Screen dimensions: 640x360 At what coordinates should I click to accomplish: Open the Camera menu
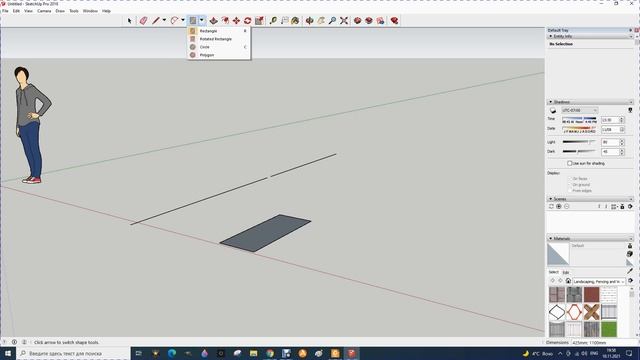pyautogui.click(x=44, y=11)
